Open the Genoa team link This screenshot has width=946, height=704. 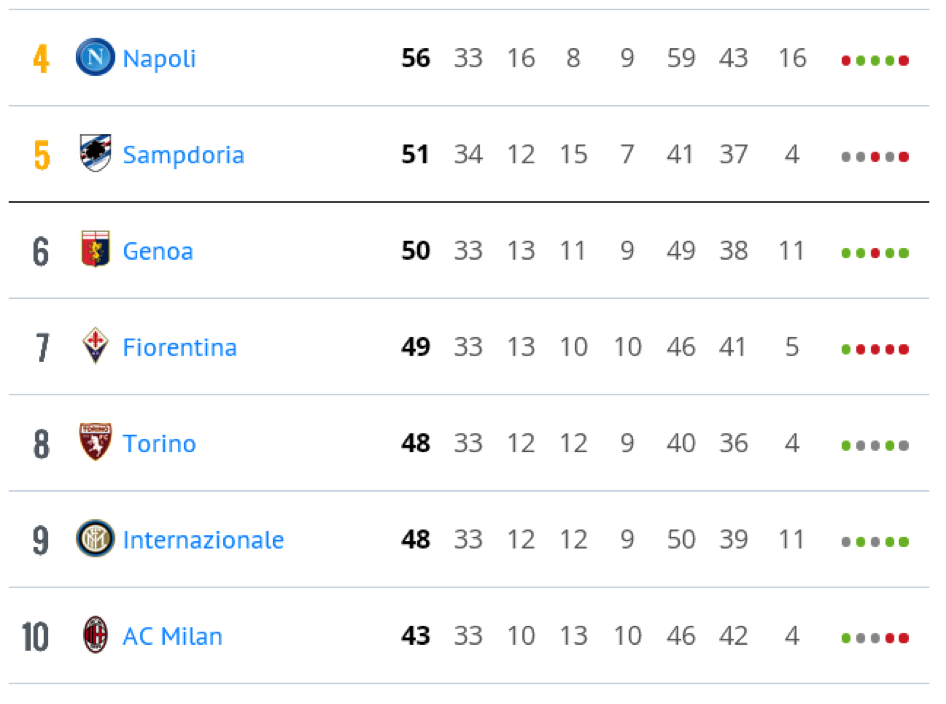pos(158,251)
